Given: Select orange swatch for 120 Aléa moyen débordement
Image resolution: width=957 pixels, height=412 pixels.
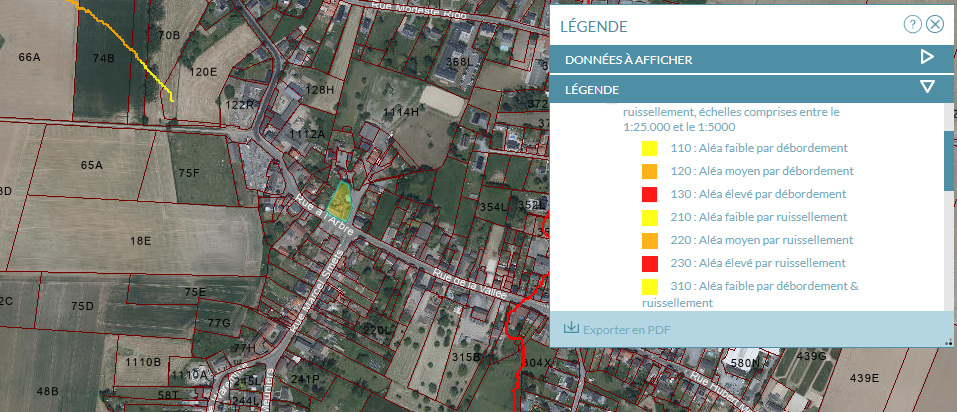Looking at the screenshot, I should pyautogui.click(x=649, y=172).
